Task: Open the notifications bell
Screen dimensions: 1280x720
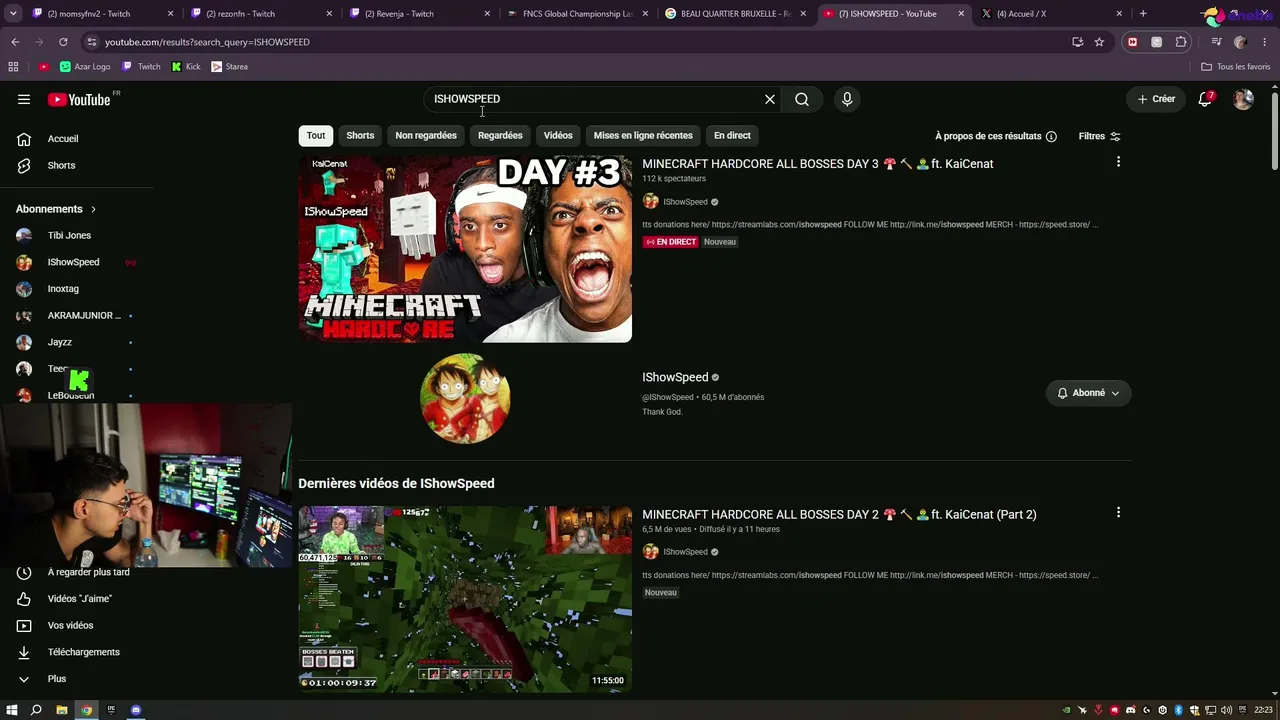Action: point(1206,99)
